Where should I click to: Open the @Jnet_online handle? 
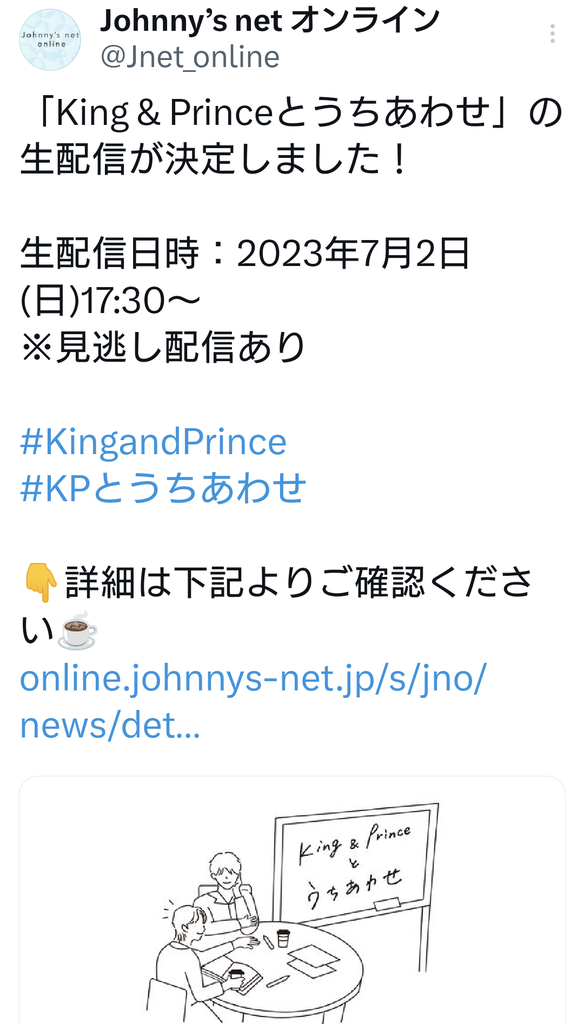click(189, 57)
